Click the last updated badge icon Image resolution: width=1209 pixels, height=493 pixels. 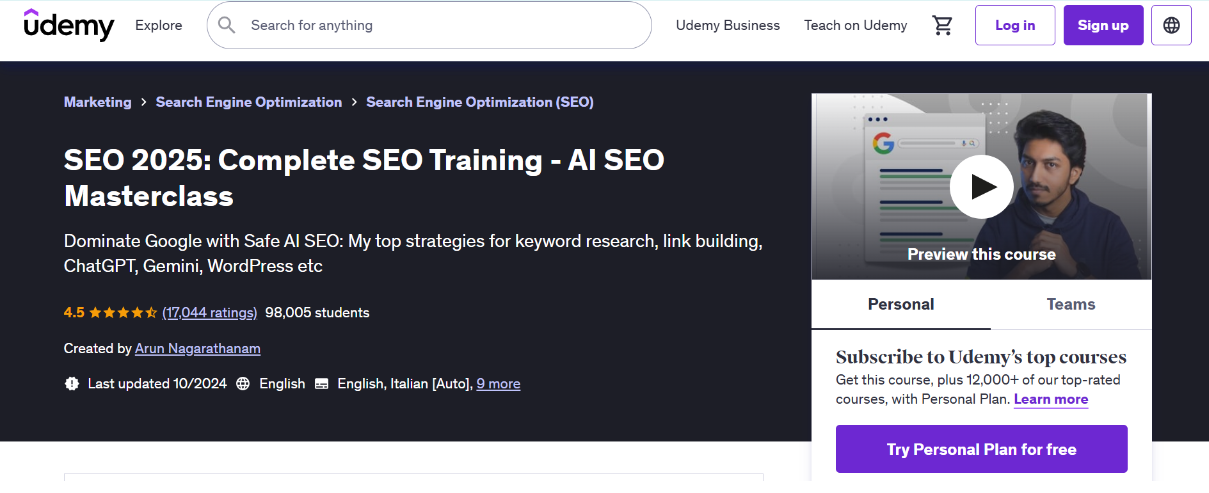tap(71, 383)
